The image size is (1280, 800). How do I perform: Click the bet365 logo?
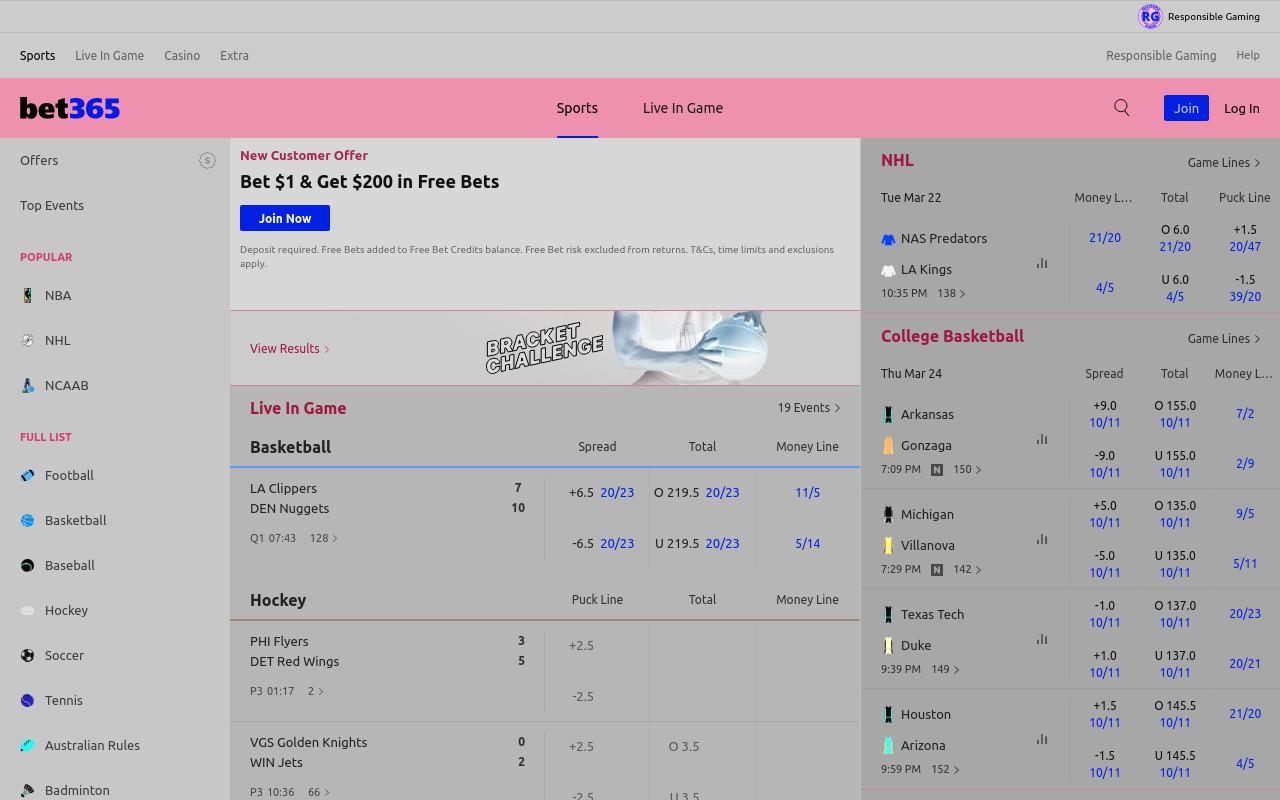point(70,108)
